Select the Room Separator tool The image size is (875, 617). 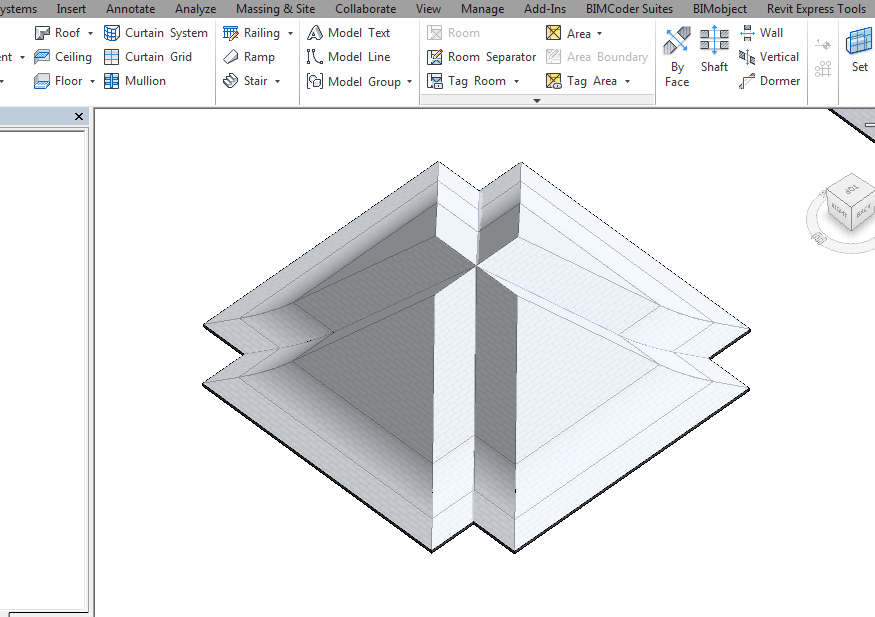(481, 57)
